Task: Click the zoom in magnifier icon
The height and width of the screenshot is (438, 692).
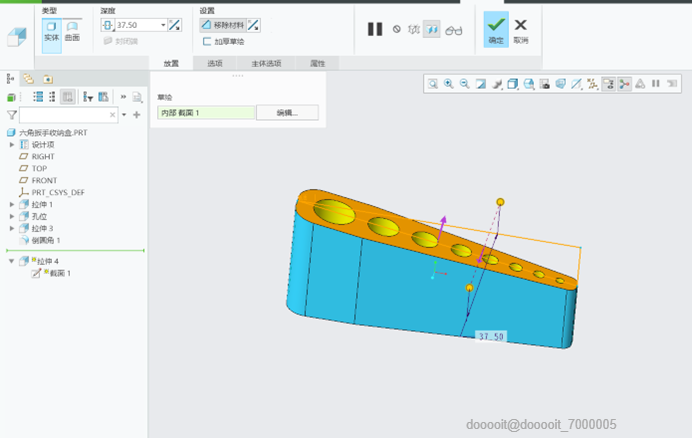Action: pyautogui.click(x=449, y=83)
